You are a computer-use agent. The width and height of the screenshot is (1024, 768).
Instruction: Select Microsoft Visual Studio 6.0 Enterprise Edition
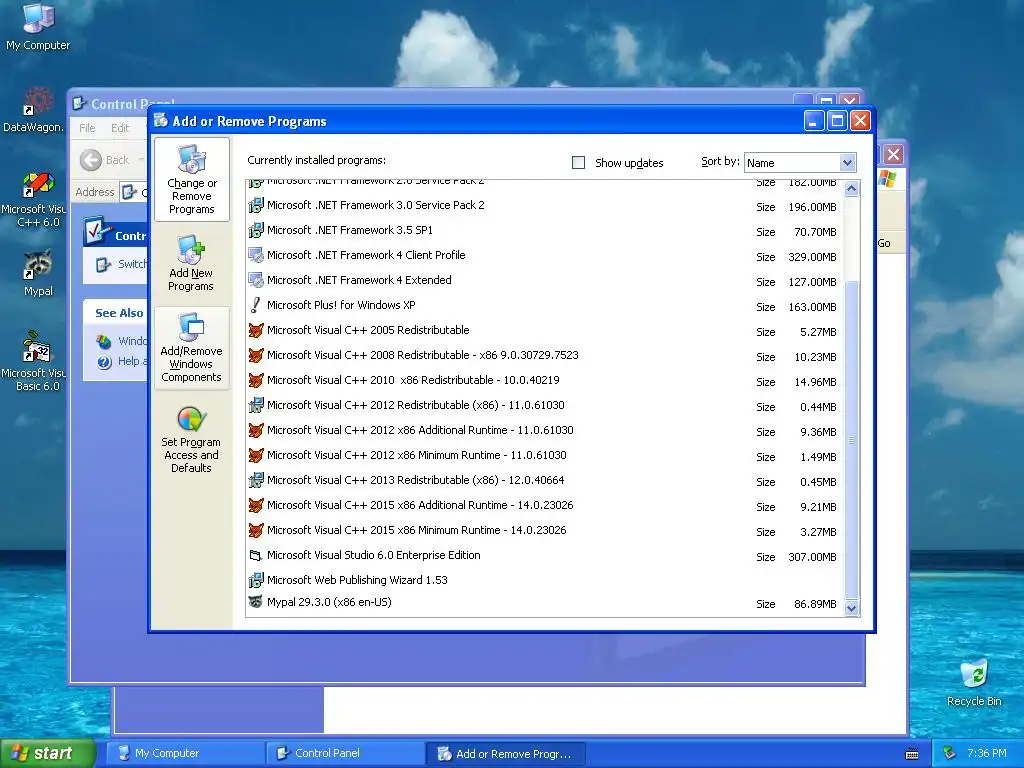545,556
